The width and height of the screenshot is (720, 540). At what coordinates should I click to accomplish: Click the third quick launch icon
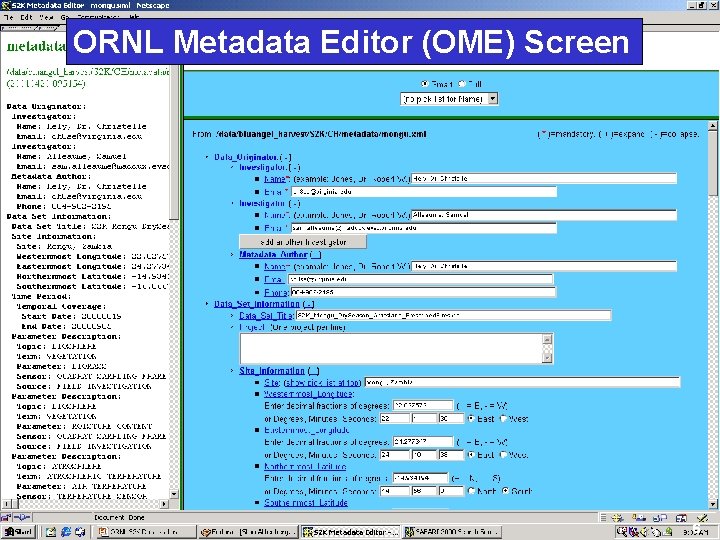(80, 532)
